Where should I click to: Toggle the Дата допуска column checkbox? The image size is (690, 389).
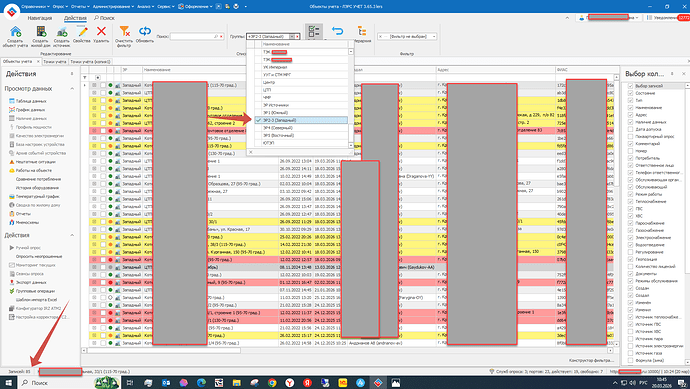click(630, 129)
